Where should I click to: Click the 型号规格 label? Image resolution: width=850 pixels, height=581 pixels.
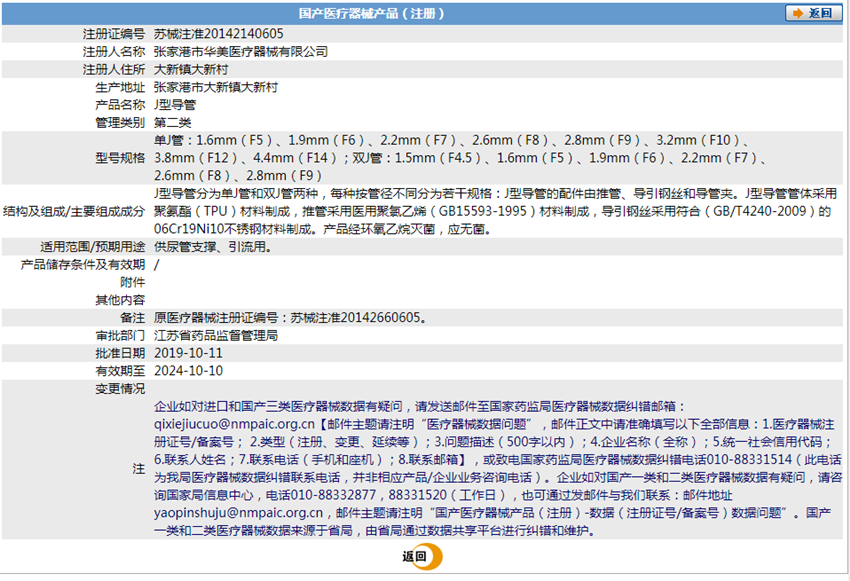[x=120, y=158]
